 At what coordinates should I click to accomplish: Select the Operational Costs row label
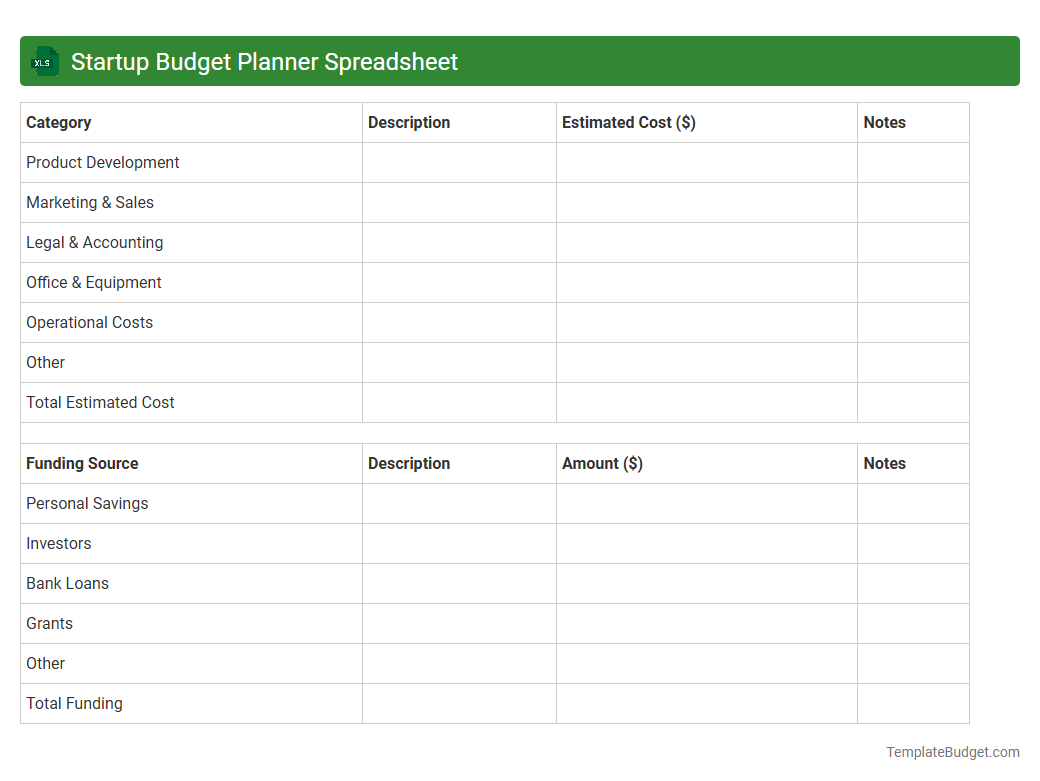pyautogui.click(x=89, y=322)
